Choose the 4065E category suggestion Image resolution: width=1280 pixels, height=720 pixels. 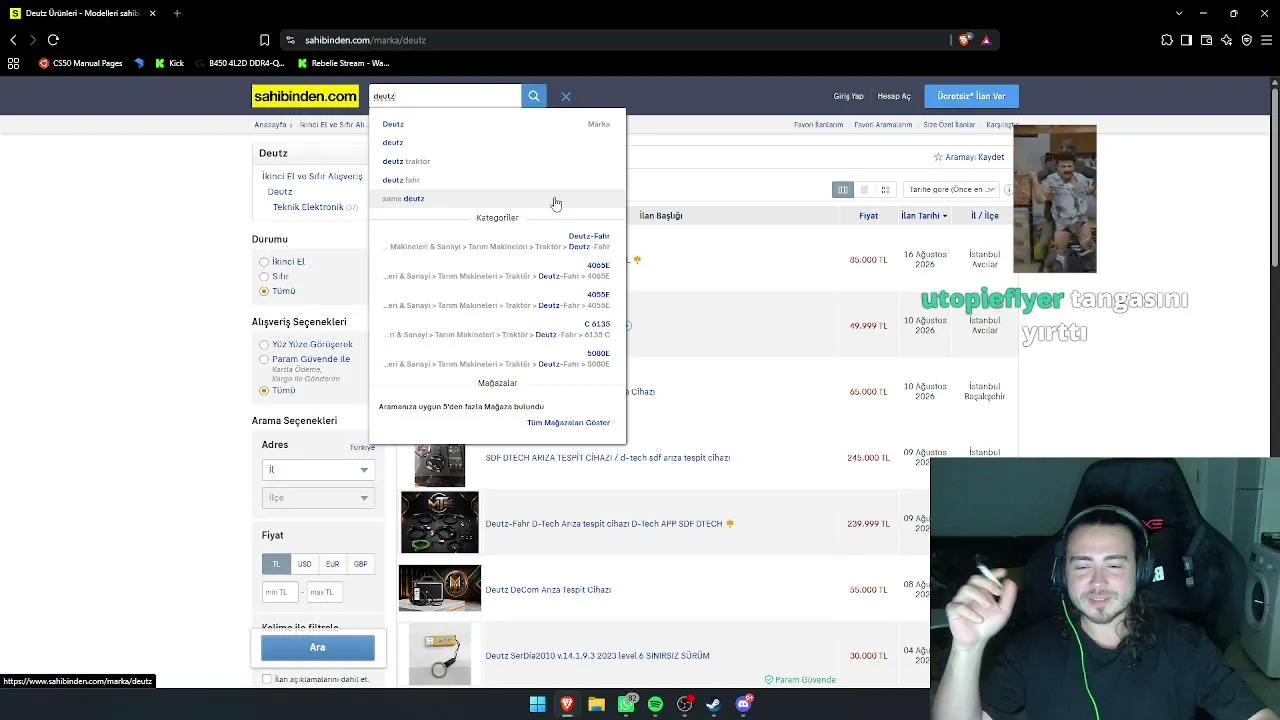click(x=496, y=271)
